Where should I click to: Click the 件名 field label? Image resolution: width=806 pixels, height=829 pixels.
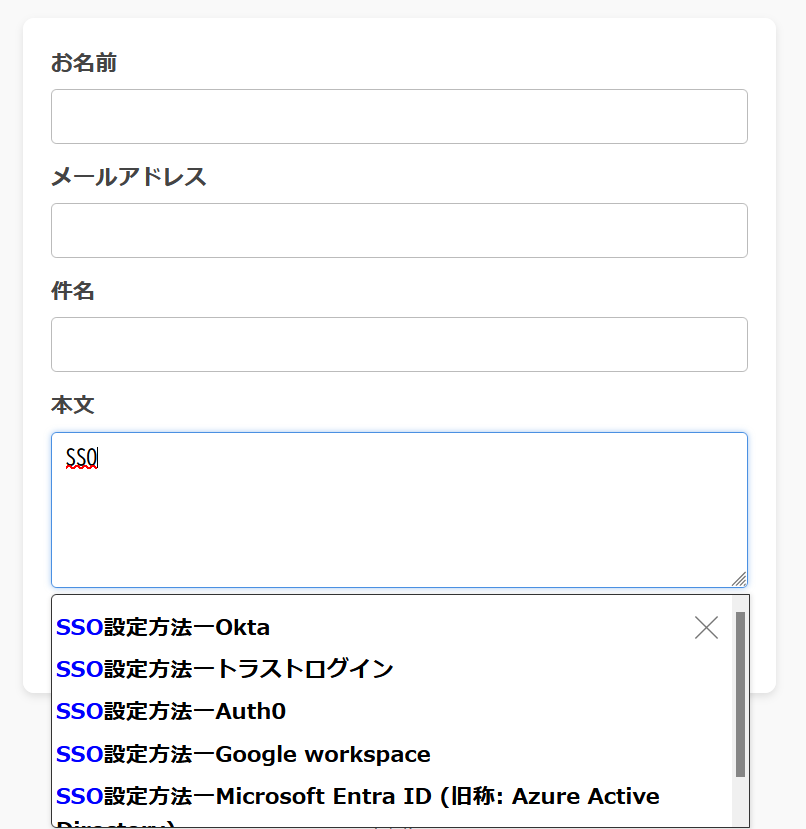73,291
